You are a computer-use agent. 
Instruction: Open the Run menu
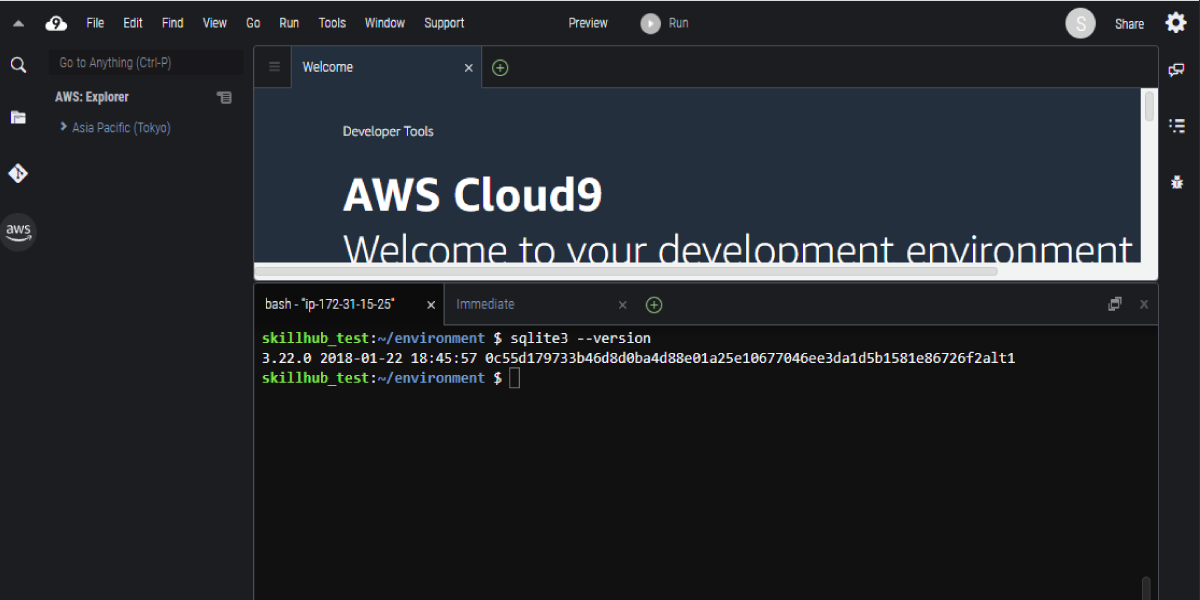click(289, 23)
